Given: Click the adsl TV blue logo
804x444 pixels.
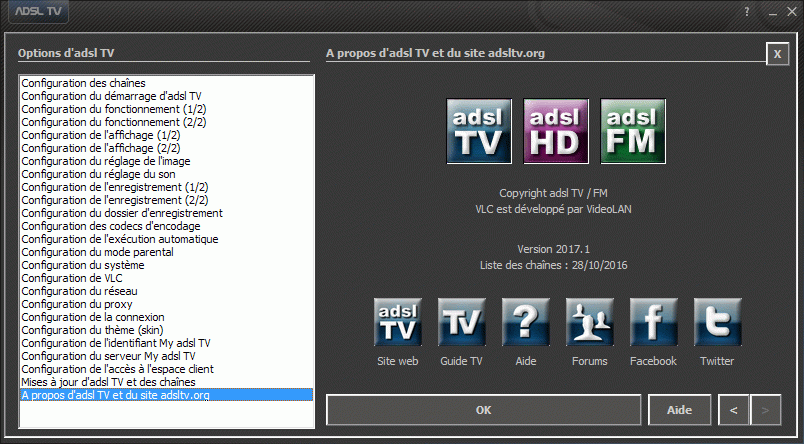Looking at the screenshot, I should tap(479, 131).
